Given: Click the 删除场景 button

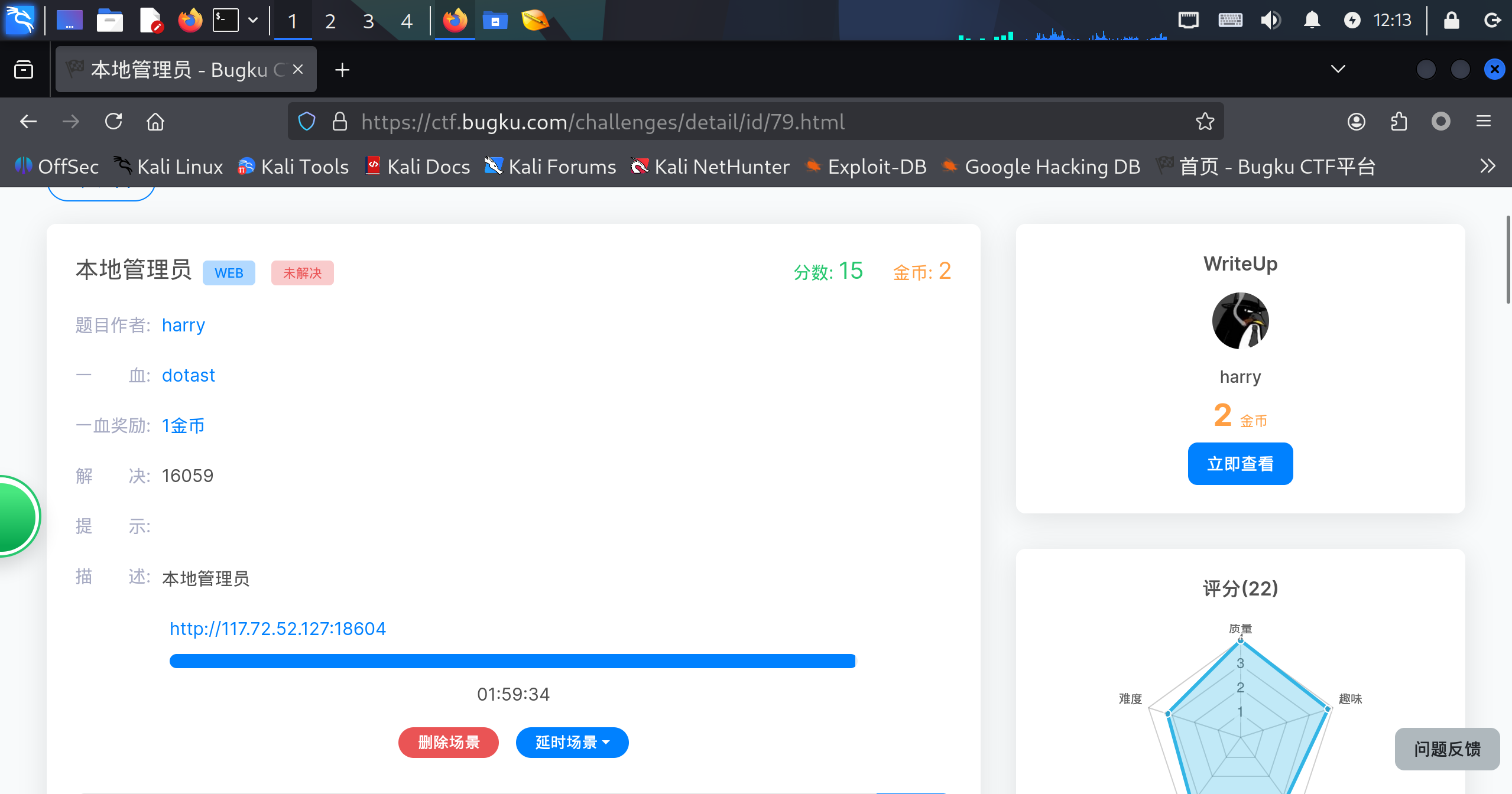Looking at the screenshot, I should (x=448, y=742).
